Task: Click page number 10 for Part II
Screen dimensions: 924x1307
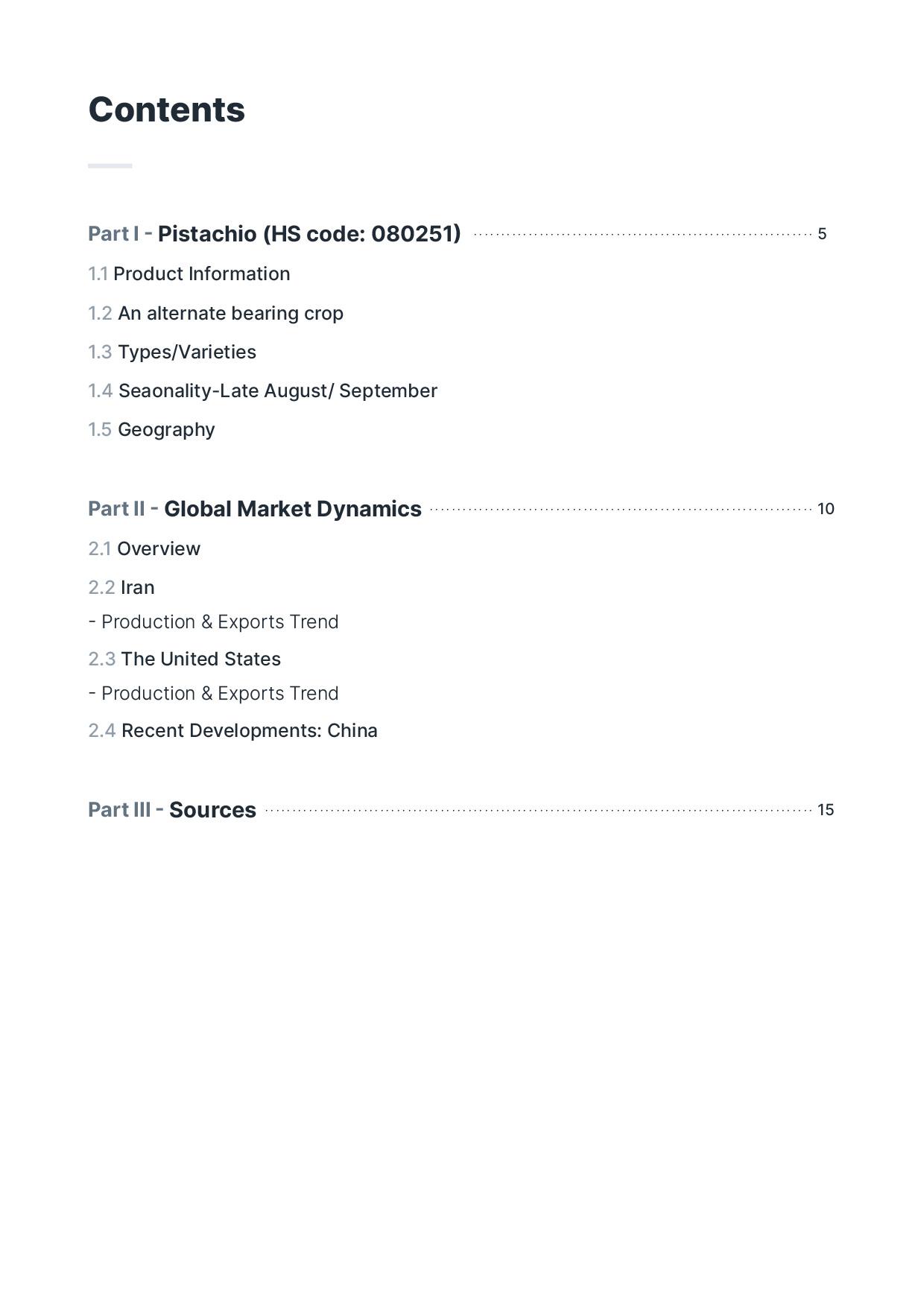Action: 826,509
